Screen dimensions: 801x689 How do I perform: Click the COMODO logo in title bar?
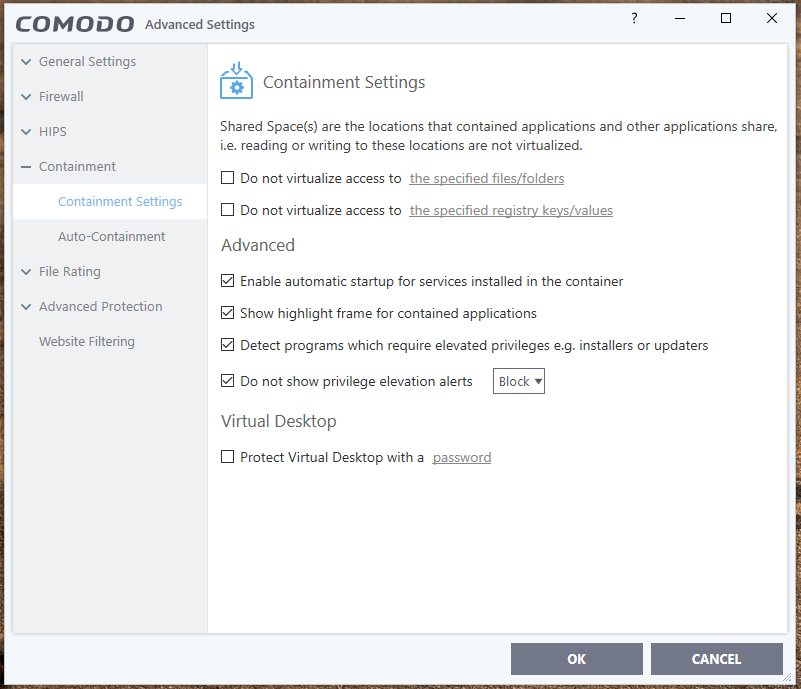tap(75, 23)
